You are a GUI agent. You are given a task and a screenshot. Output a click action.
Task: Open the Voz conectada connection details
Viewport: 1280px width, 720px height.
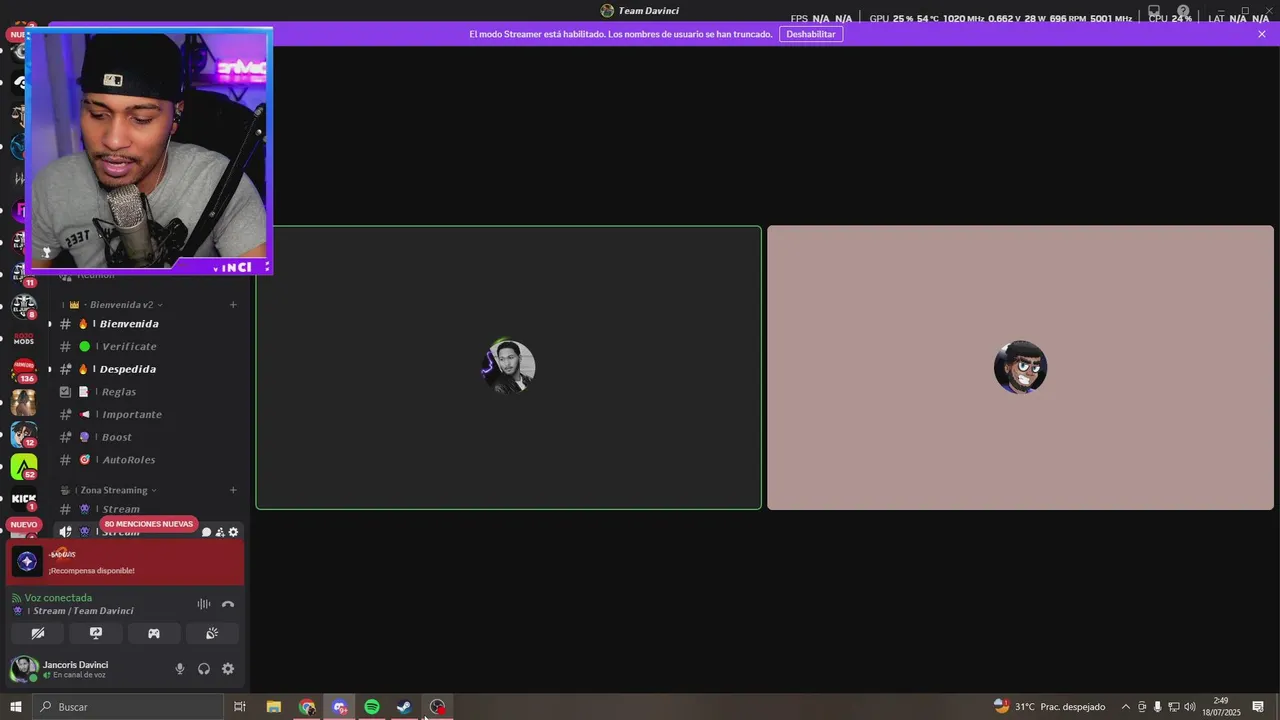pyautogui.click(x=58, y=598)
